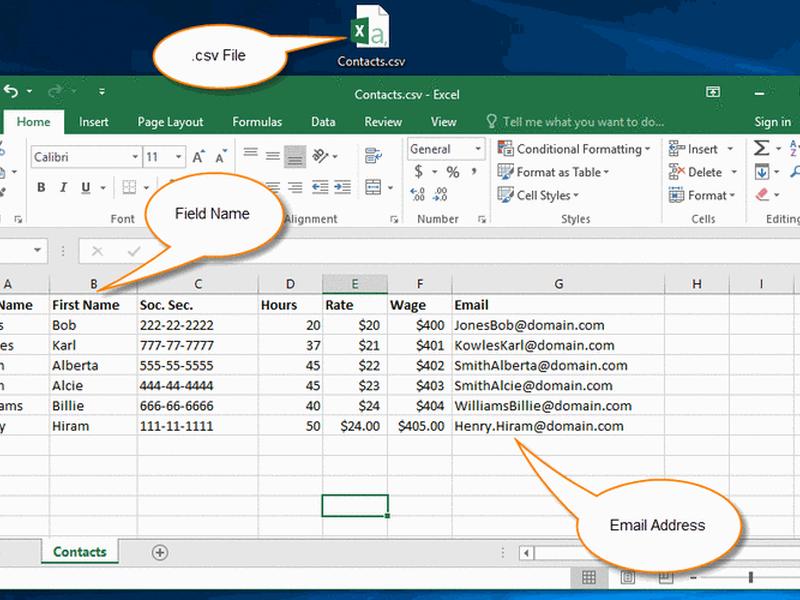Click the Fill down-arrow icon in Editing
The width and height of the screenshot is (800, 600).
762,172
